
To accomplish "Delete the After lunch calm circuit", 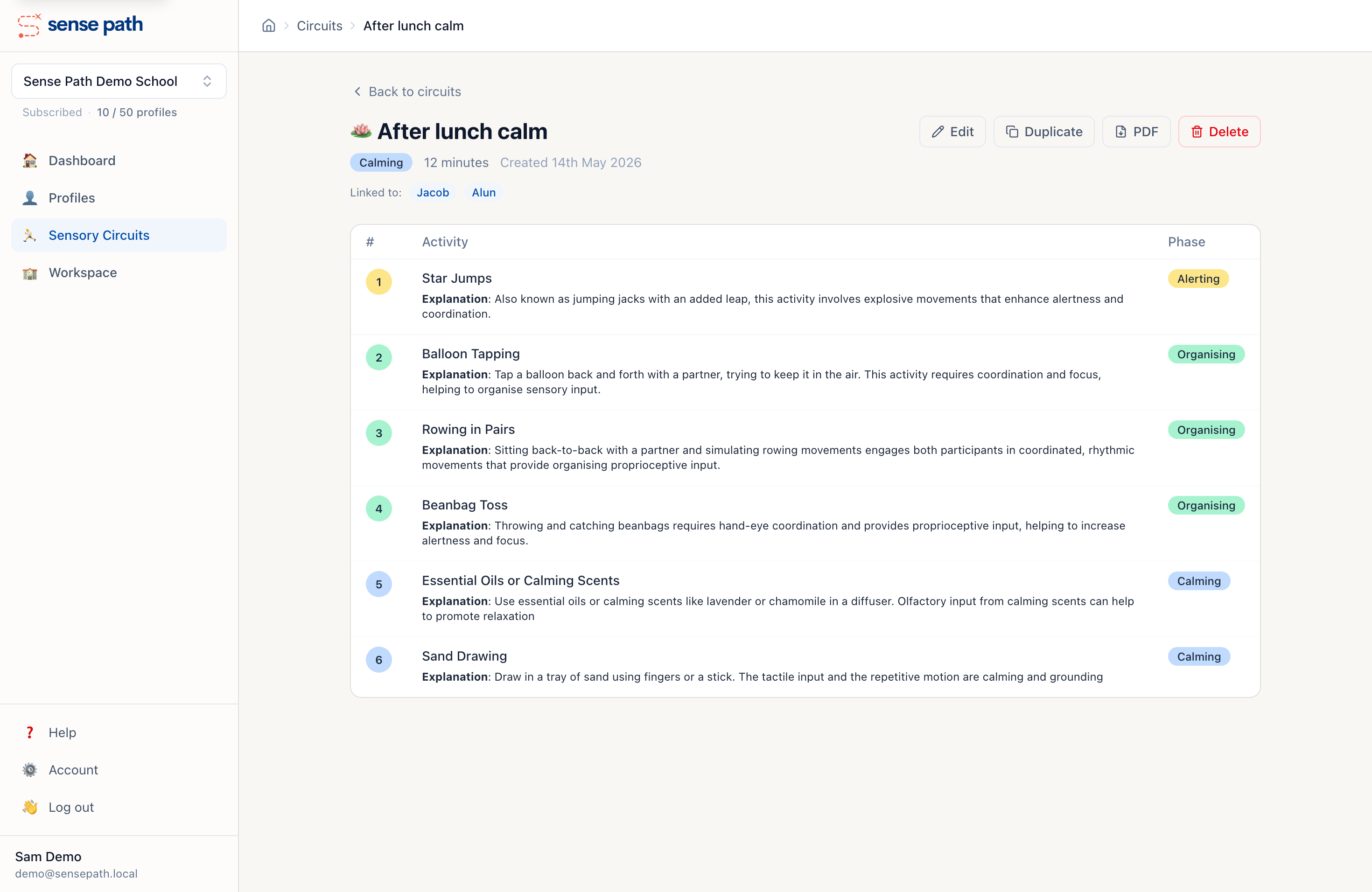I will click(1219, 132).
